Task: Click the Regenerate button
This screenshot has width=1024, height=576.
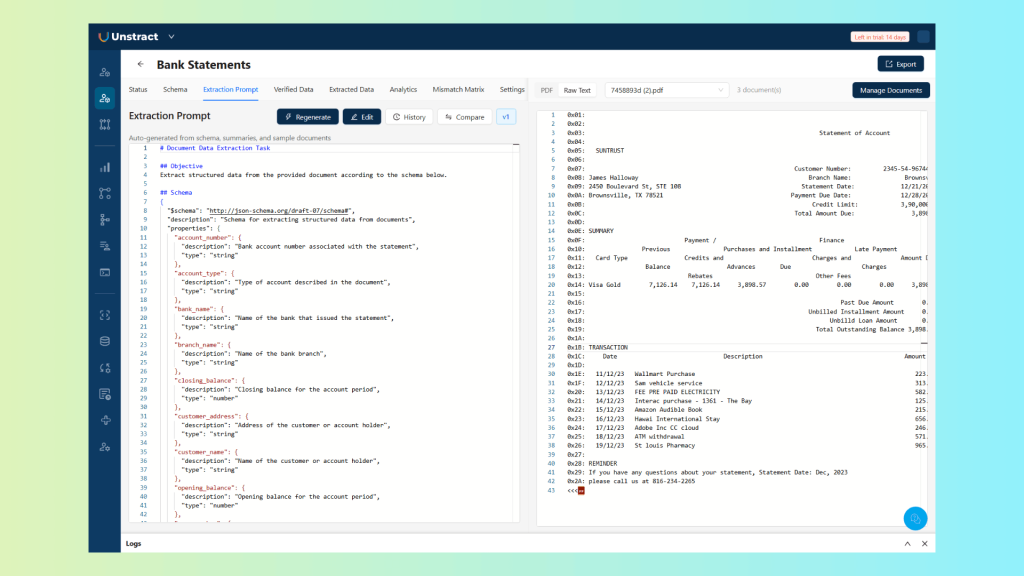Action: [308, 117]
